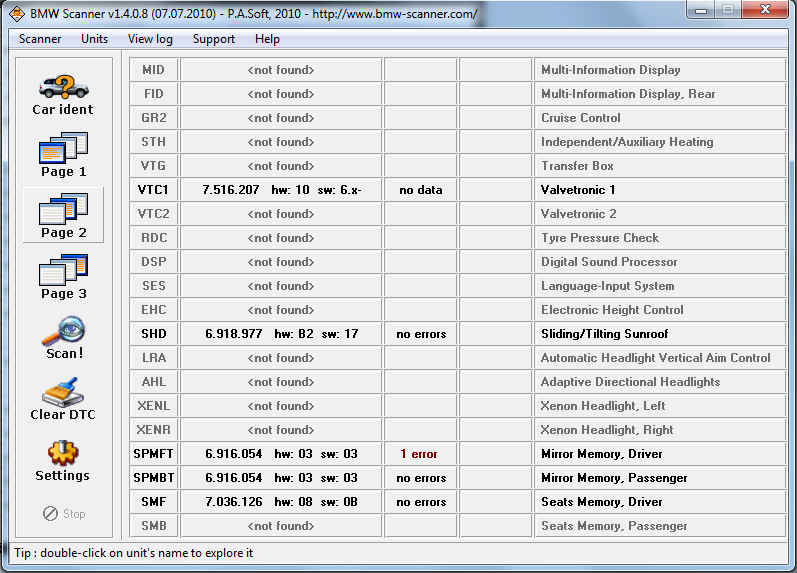Click the SHD sunroof unit button
797x573 pixels.
tap(154, 334)
